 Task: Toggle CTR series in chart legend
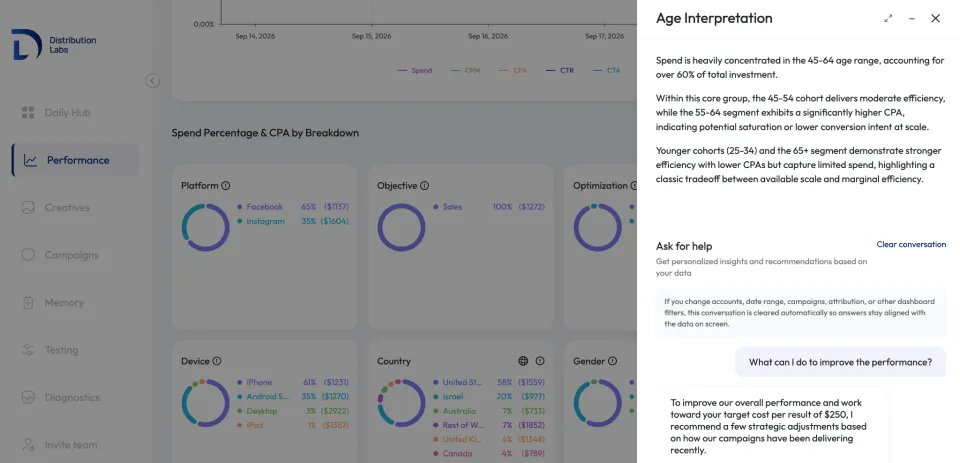(560, 70)
